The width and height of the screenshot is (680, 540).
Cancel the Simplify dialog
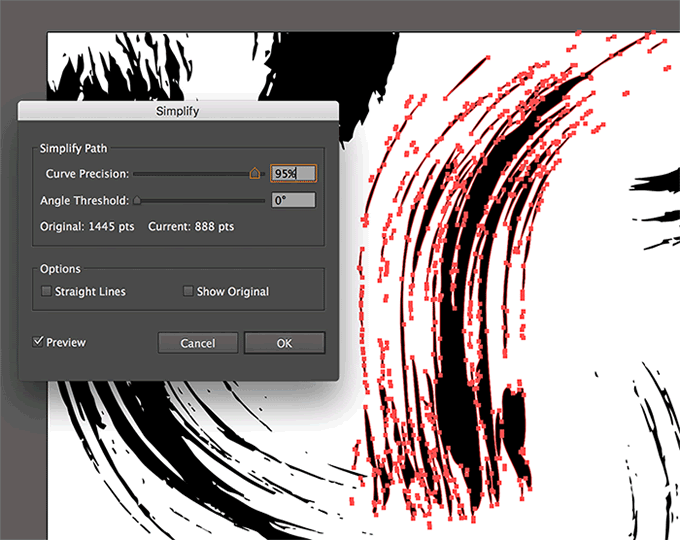198,343
